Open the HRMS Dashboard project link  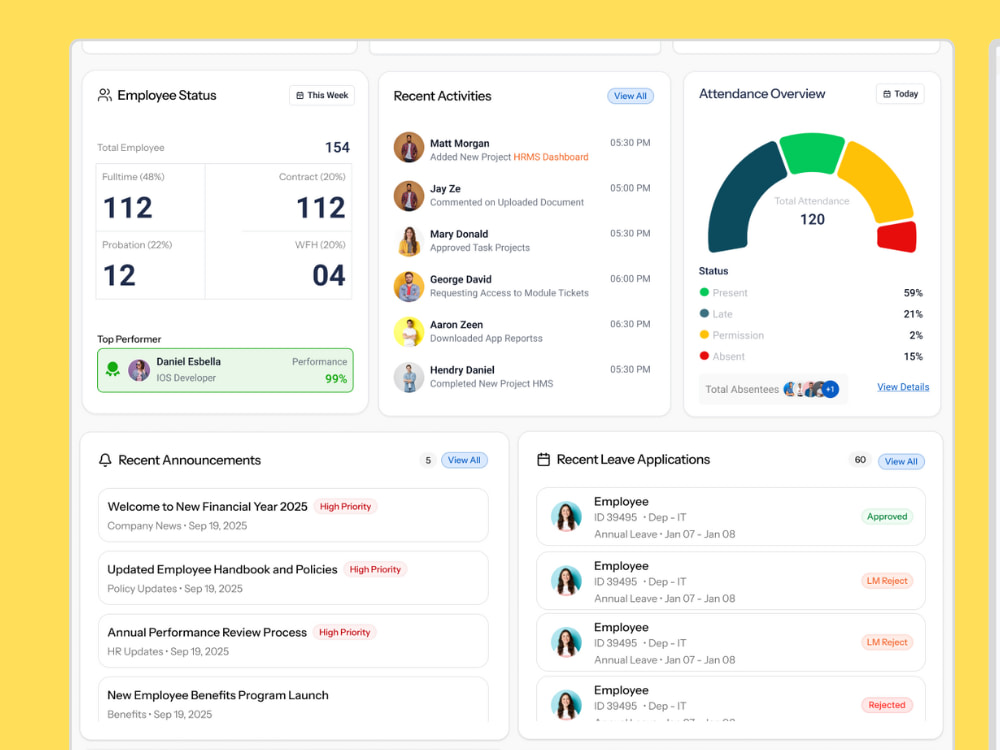coord(551,157)
